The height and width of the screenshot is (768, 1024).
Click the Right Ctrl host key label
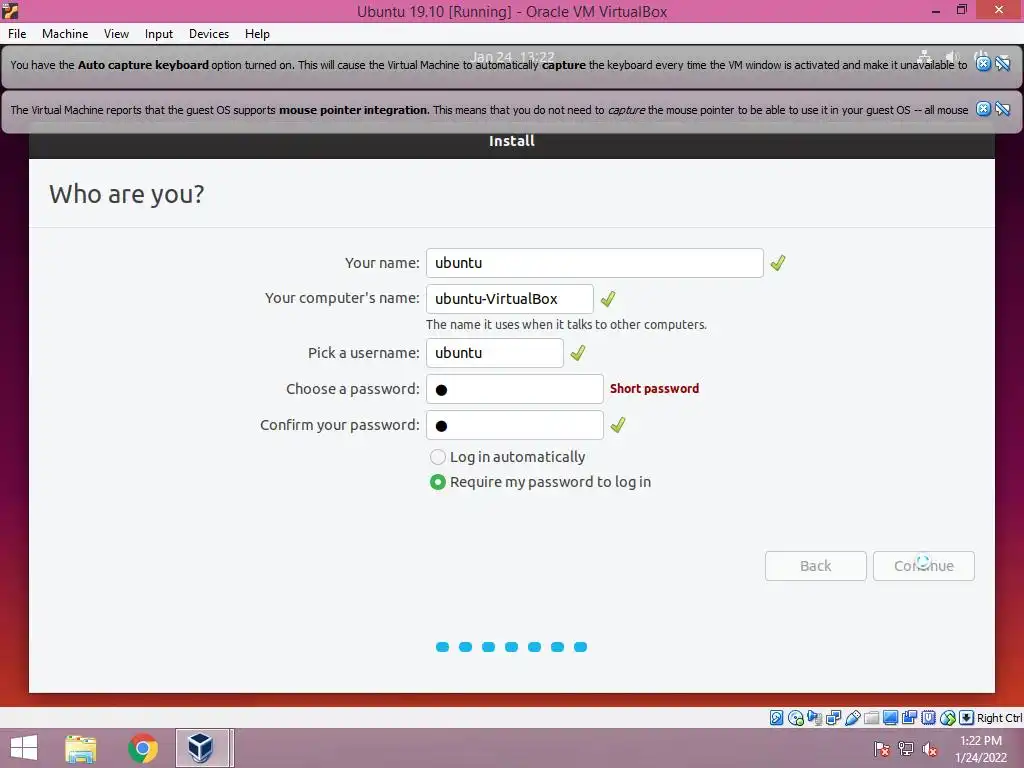999,718
